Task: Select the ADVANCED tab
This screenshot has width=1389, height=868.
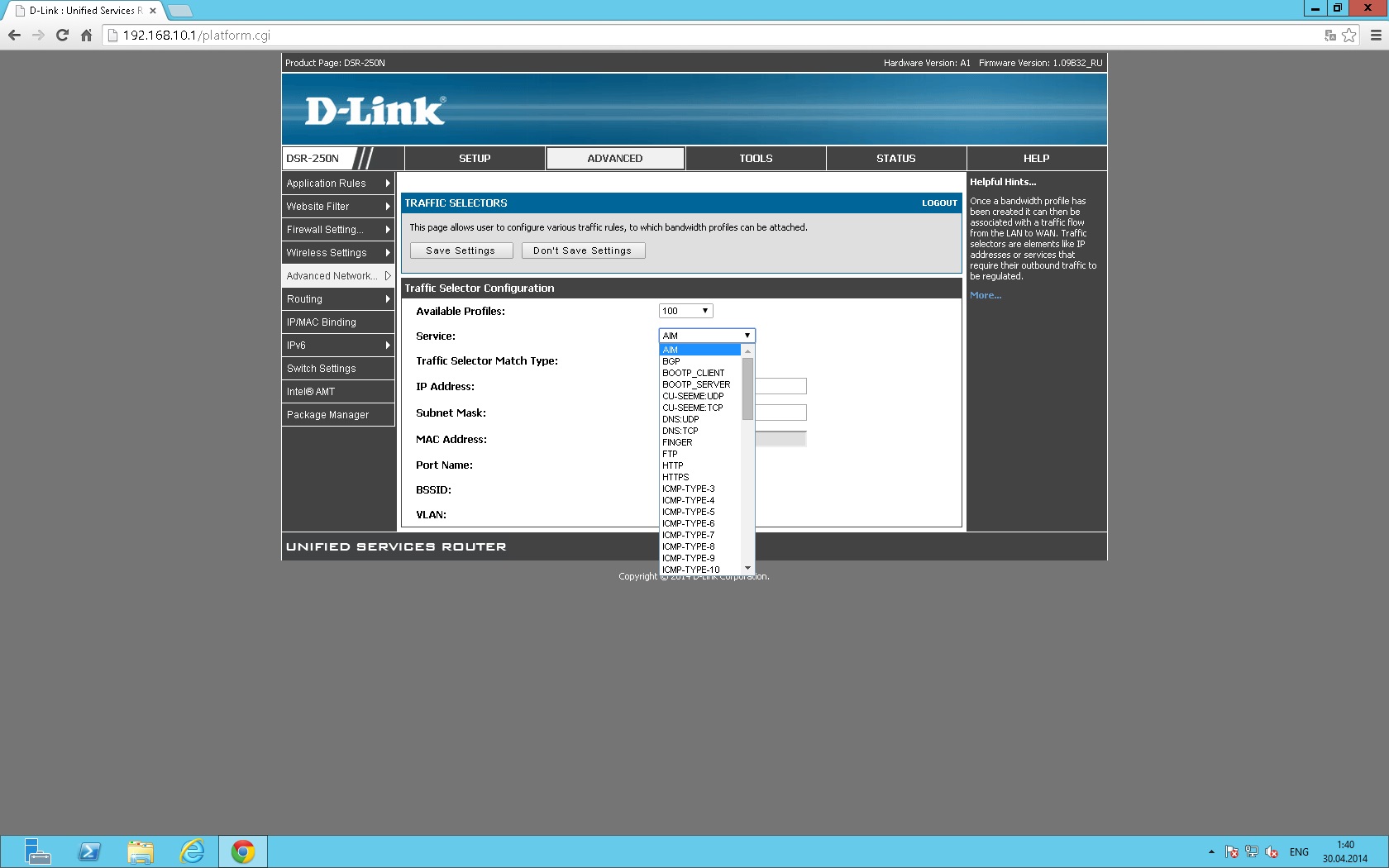Action: pos(615,158)
